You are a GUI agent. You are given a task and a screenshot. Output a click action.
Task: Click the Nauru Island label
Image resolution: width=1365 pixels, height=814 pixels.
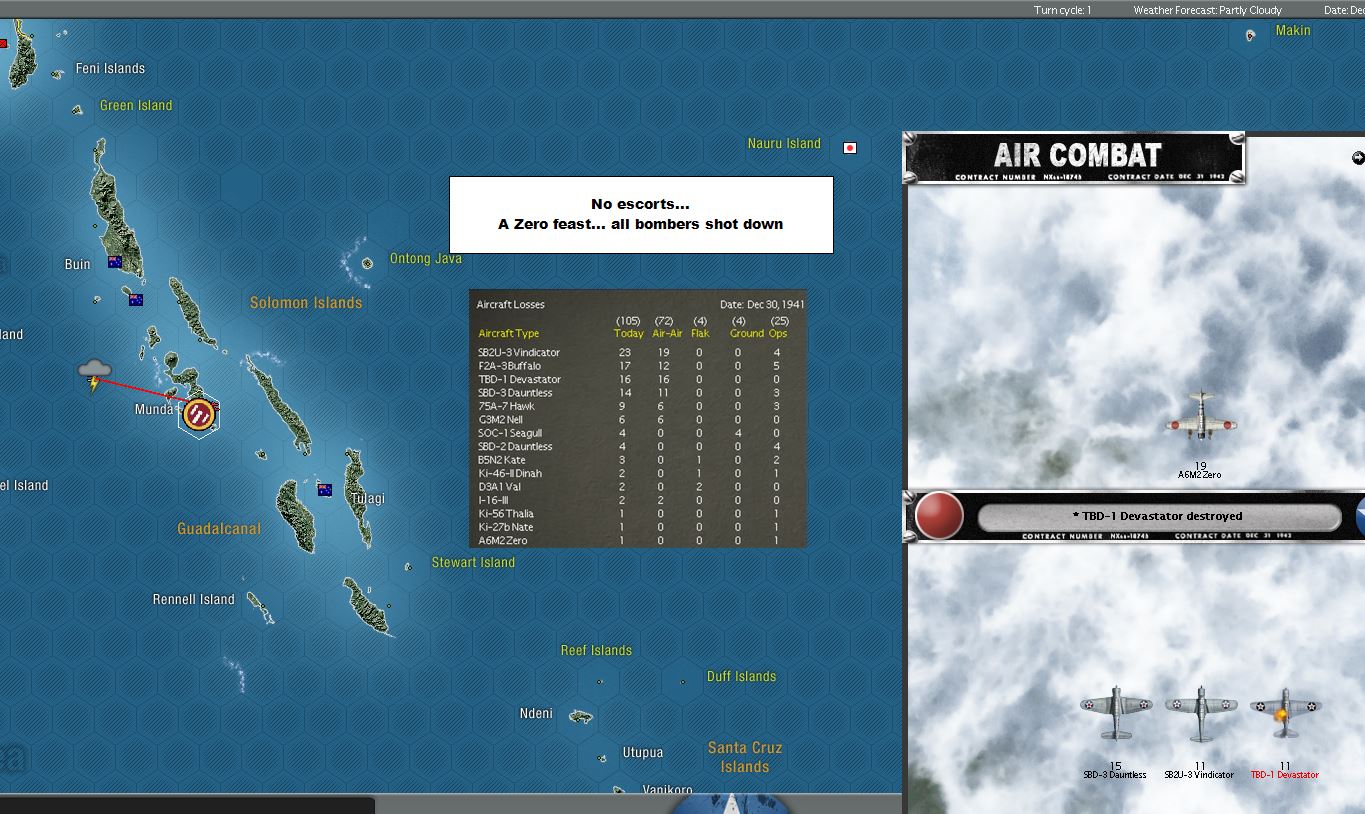pos(784,144)
